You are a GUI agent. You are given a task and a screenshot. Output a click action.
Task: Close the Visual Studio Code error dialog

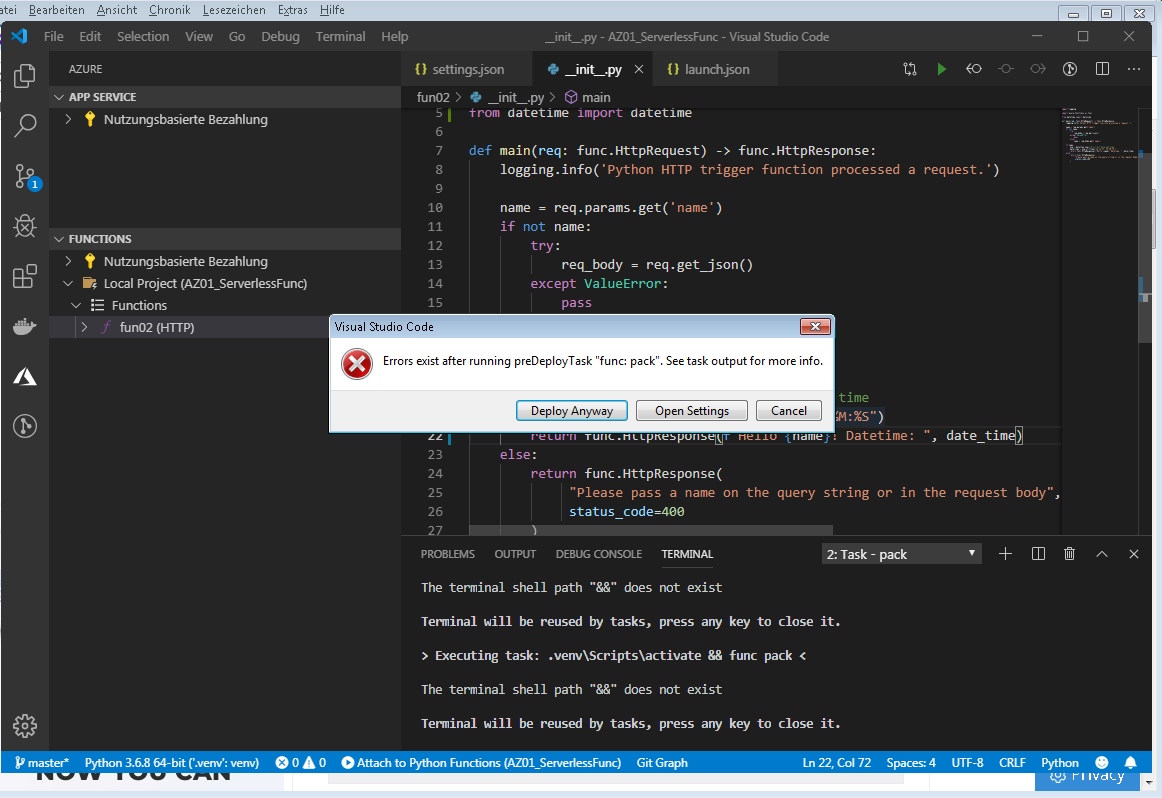[815, 327]
